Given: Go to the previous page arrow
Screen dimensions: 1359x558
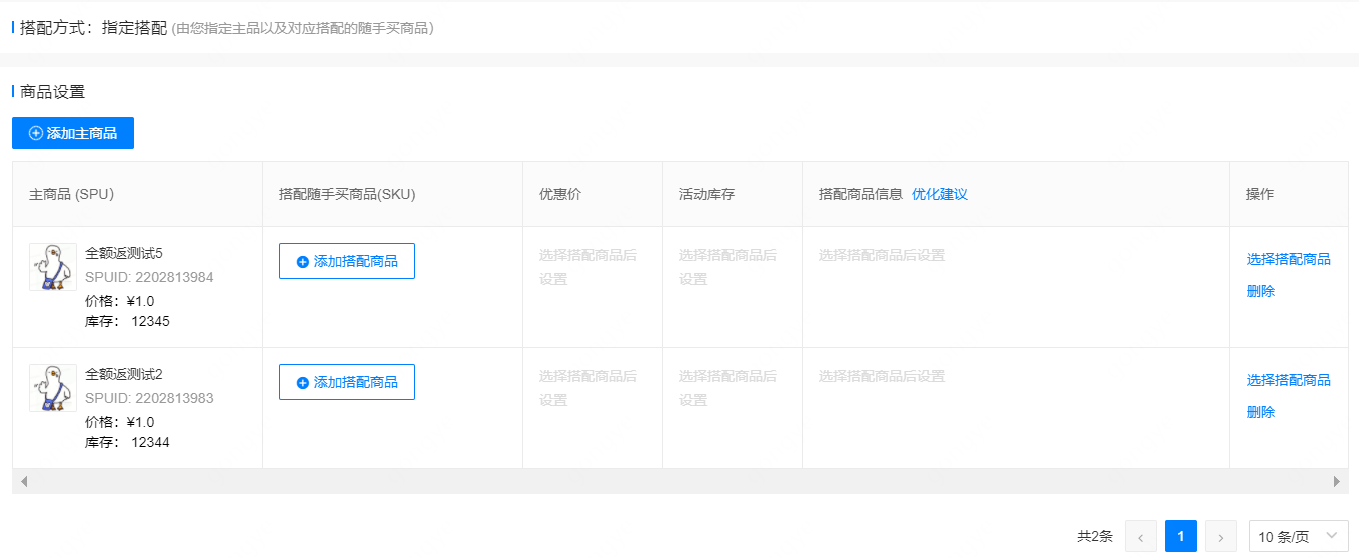Looking at the screenshot, I should coord(1141,537).
